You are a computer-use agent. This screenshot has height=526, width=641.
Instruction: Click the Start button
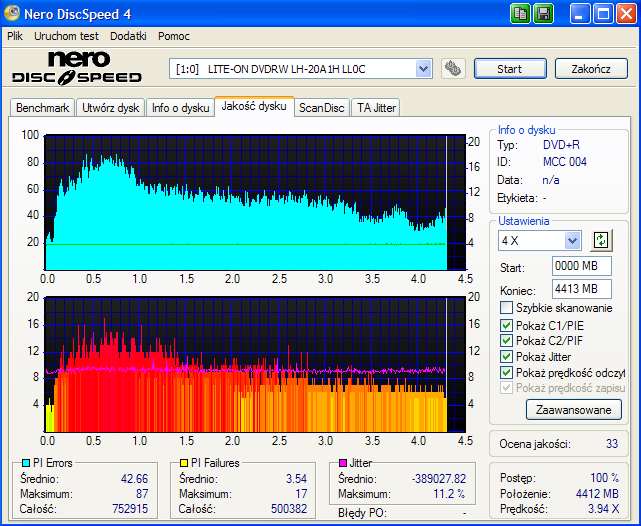(x=510, y=69)
